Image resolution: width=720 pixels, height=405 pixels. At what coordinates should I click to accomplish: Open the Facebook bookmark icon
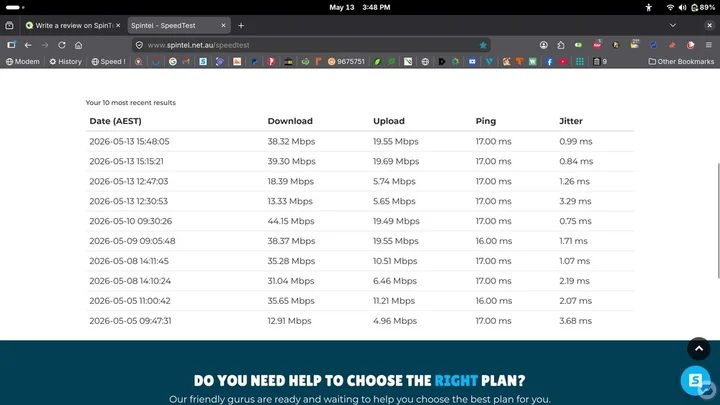tap(550, 62)
